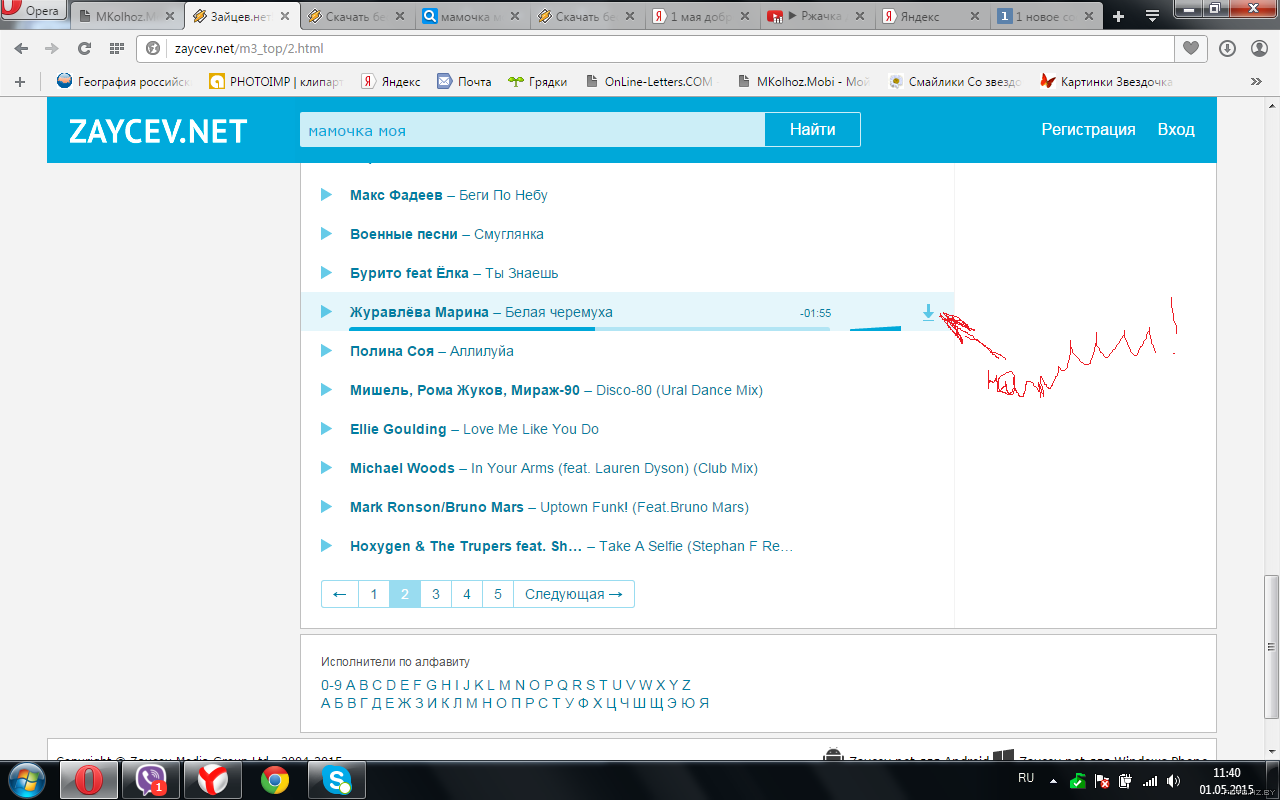This screenshot has height=800, width=1280.
Task: Play Michael Woods – In Your Arms
Action: (x=326, y=468)
